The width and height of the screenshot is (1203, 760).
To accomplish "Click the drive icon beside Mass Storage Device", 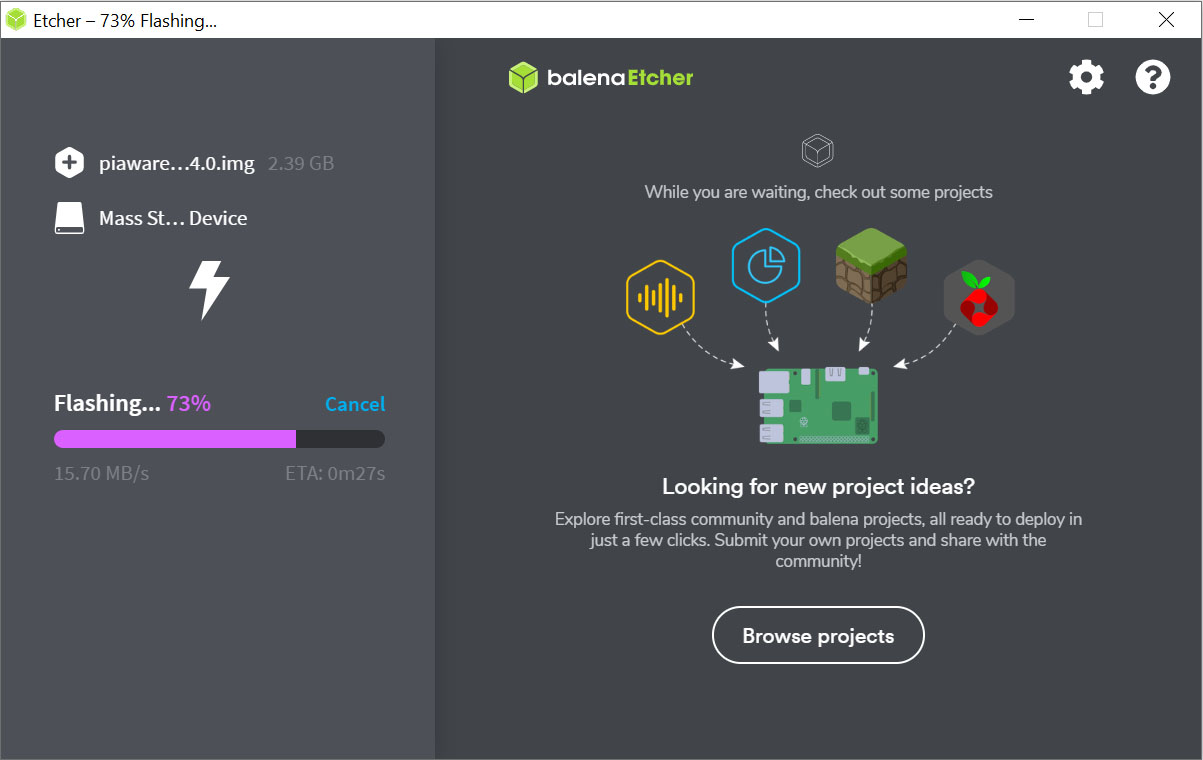I will click(x=69, y=218).
